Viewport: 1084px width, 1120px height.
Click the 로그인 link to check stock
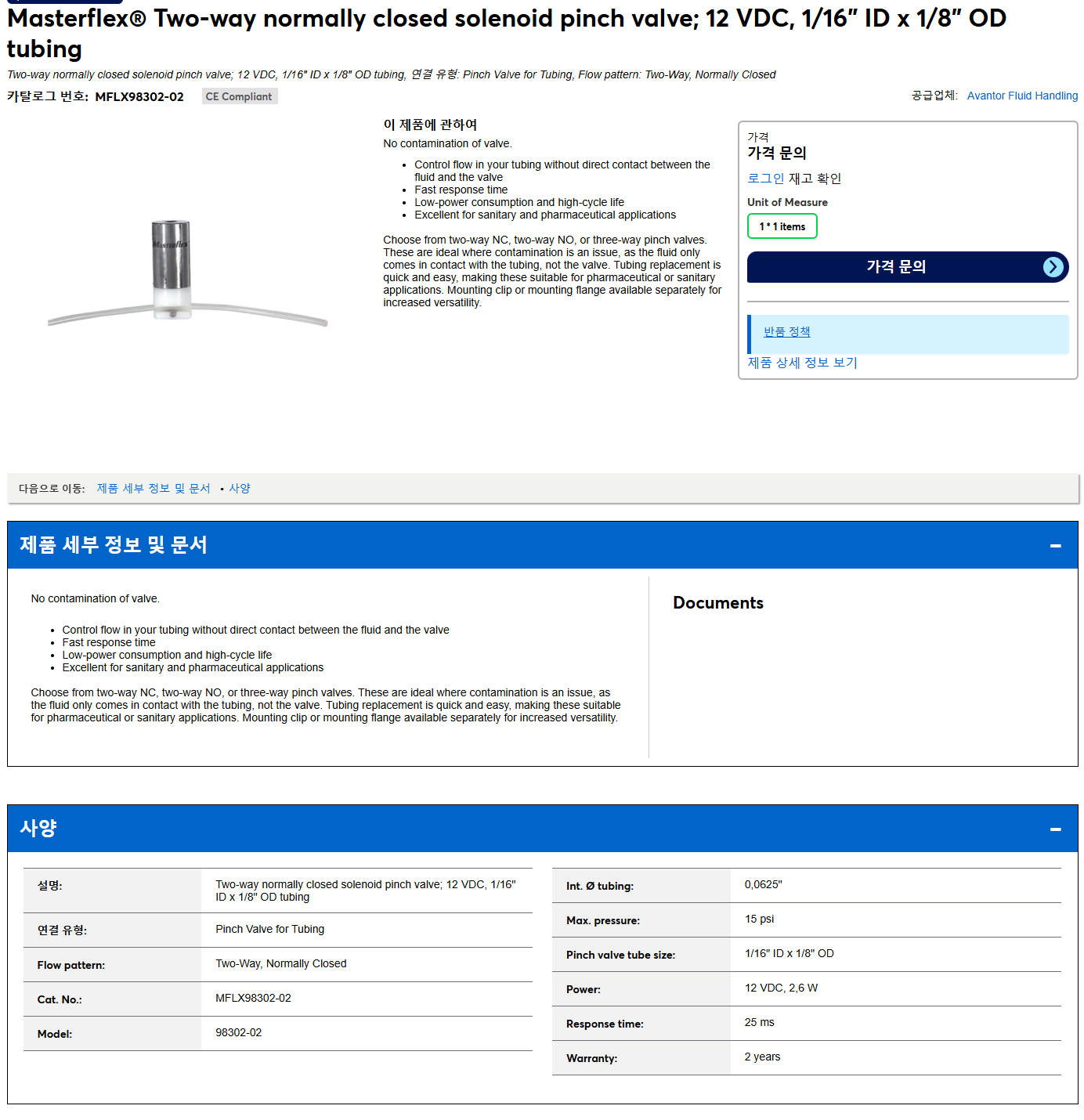point(765,179)
